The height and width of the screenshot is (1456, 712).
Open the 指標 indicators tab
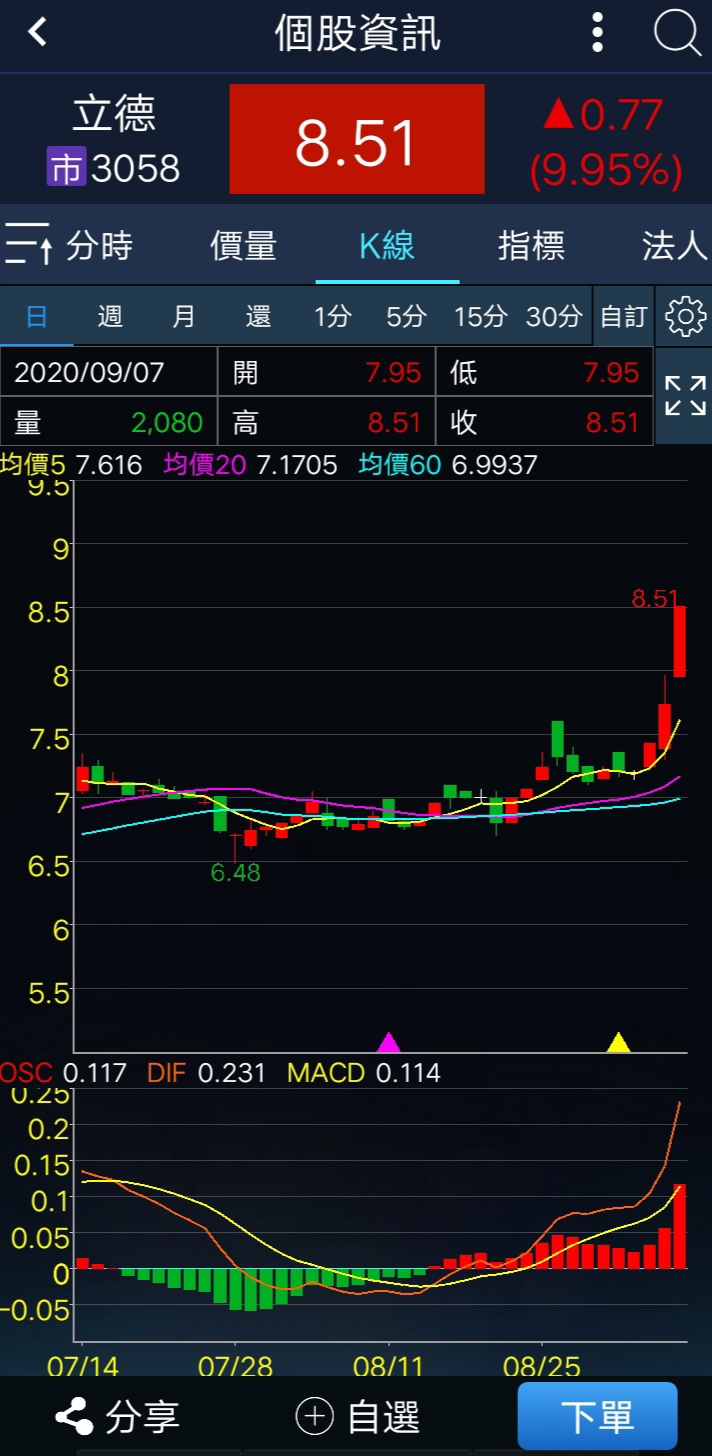tap(531, 245)
